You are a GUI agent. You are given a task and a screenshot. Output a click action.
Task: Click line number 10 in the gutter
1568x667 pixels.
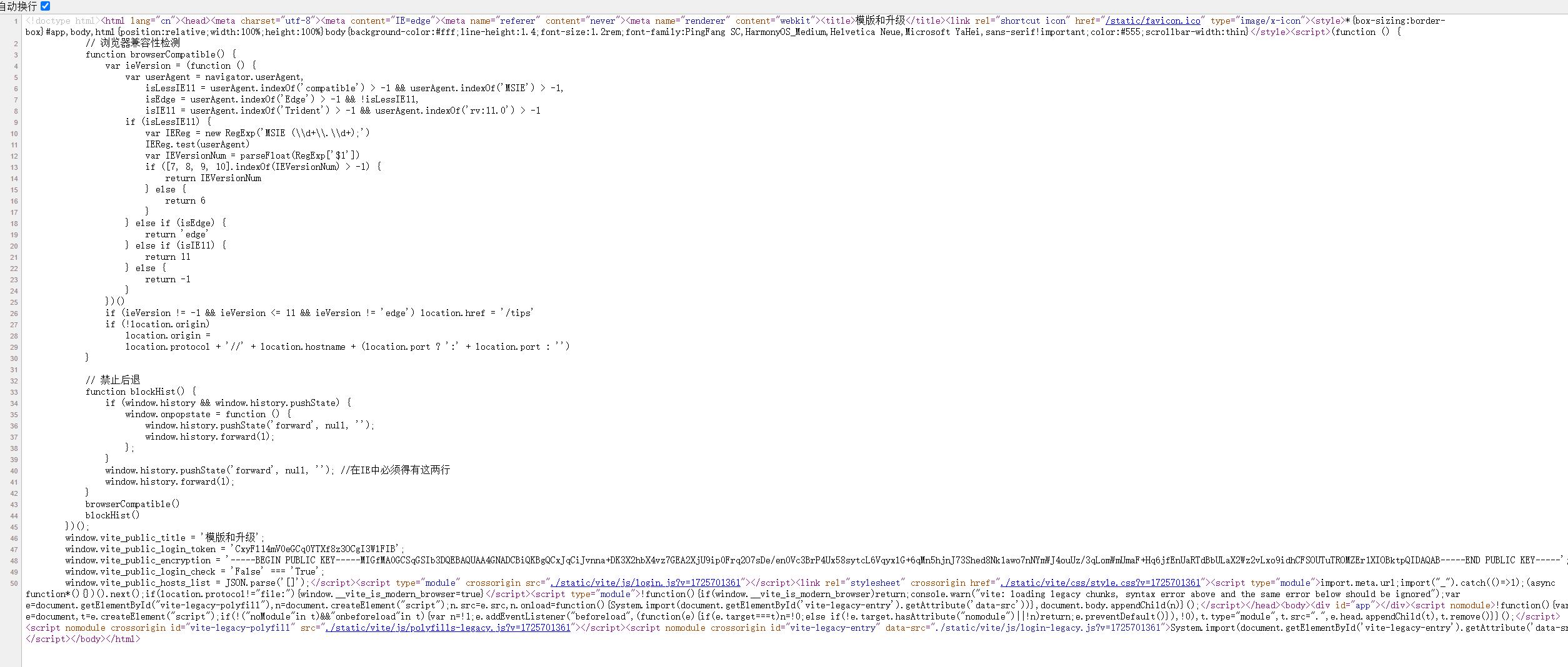tap(14, 134)
